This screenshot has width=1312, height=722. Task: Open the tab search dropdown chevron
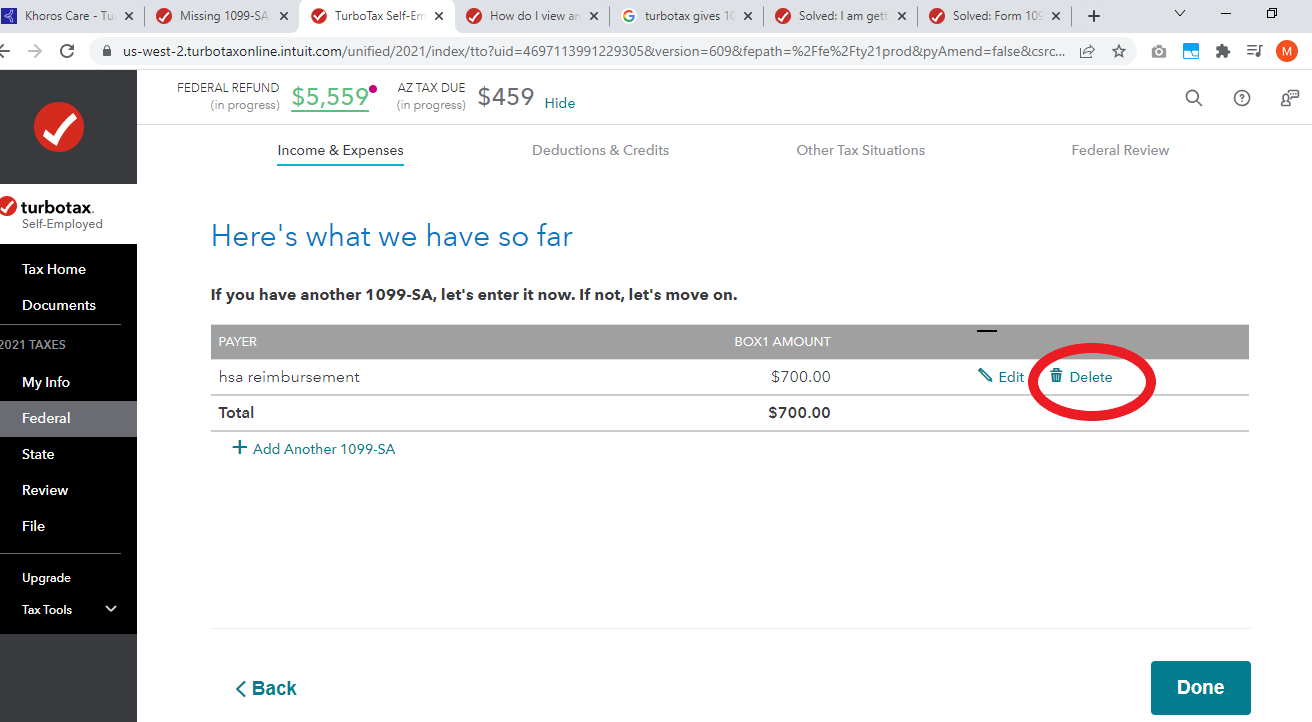pos(1180,14)
